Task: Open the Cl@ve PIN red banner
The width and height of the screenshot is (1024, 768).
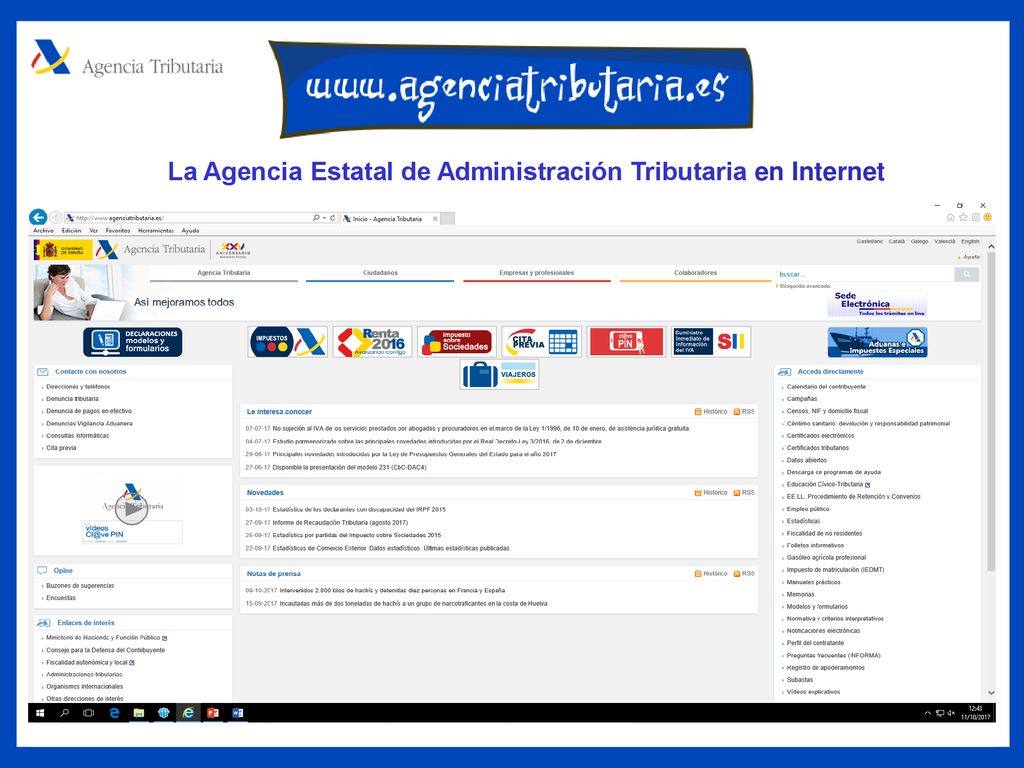Action: pyautogui.click(x=626, y=342)
